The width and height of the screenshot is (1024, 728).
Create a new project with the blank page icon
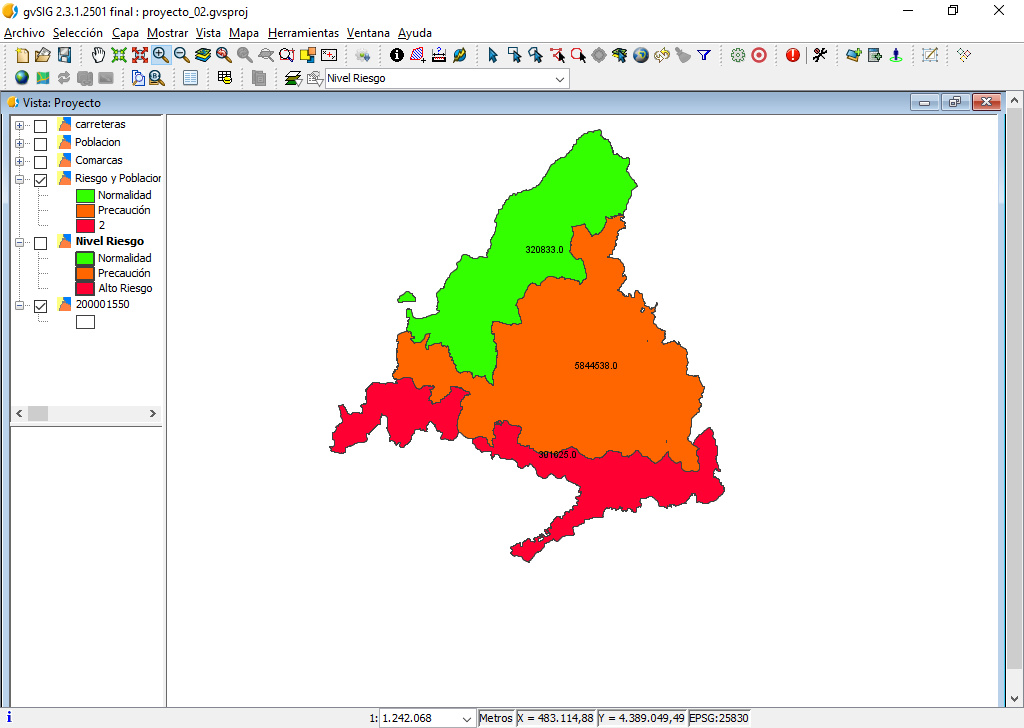(22, 55)
